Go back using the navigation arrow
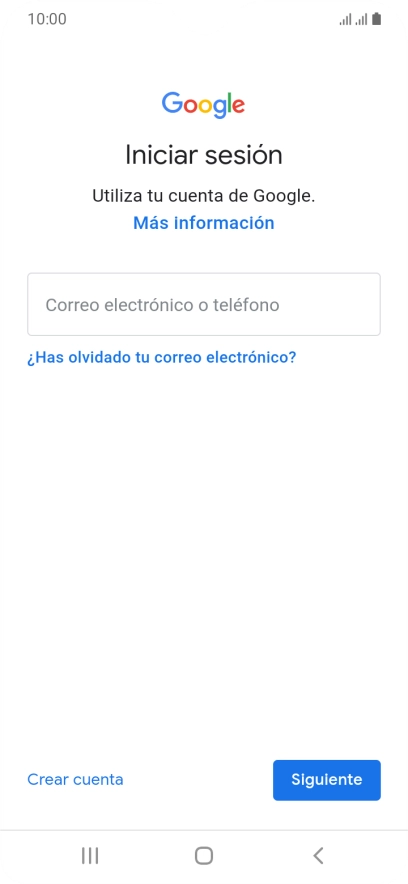The image size is (408, 884). point(318,855)
